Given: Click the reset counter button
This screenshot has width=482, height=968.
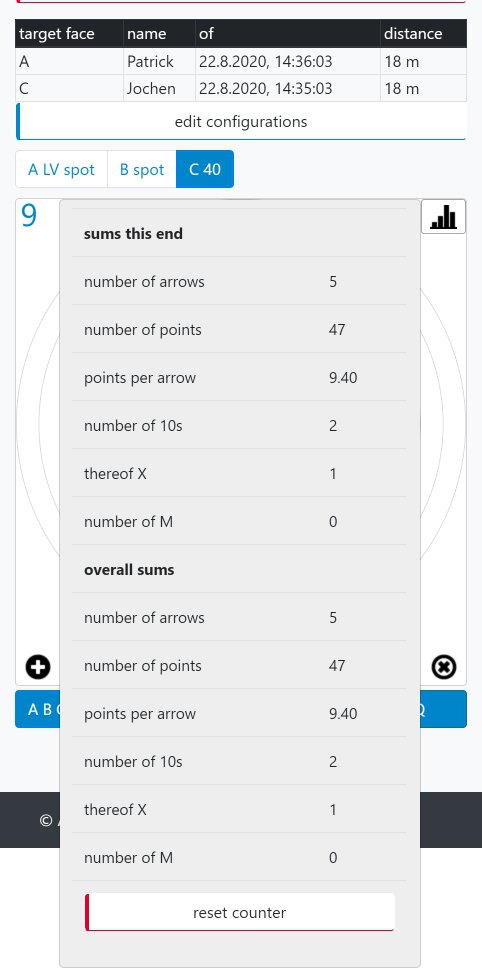Looking at the screenshot, I should 239,912.
